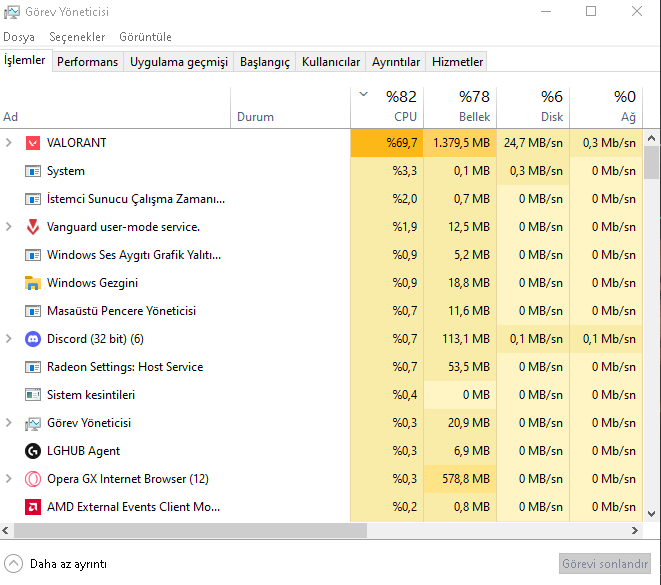
Task: Sort by the CPU column header
Action: pos(387,107)
